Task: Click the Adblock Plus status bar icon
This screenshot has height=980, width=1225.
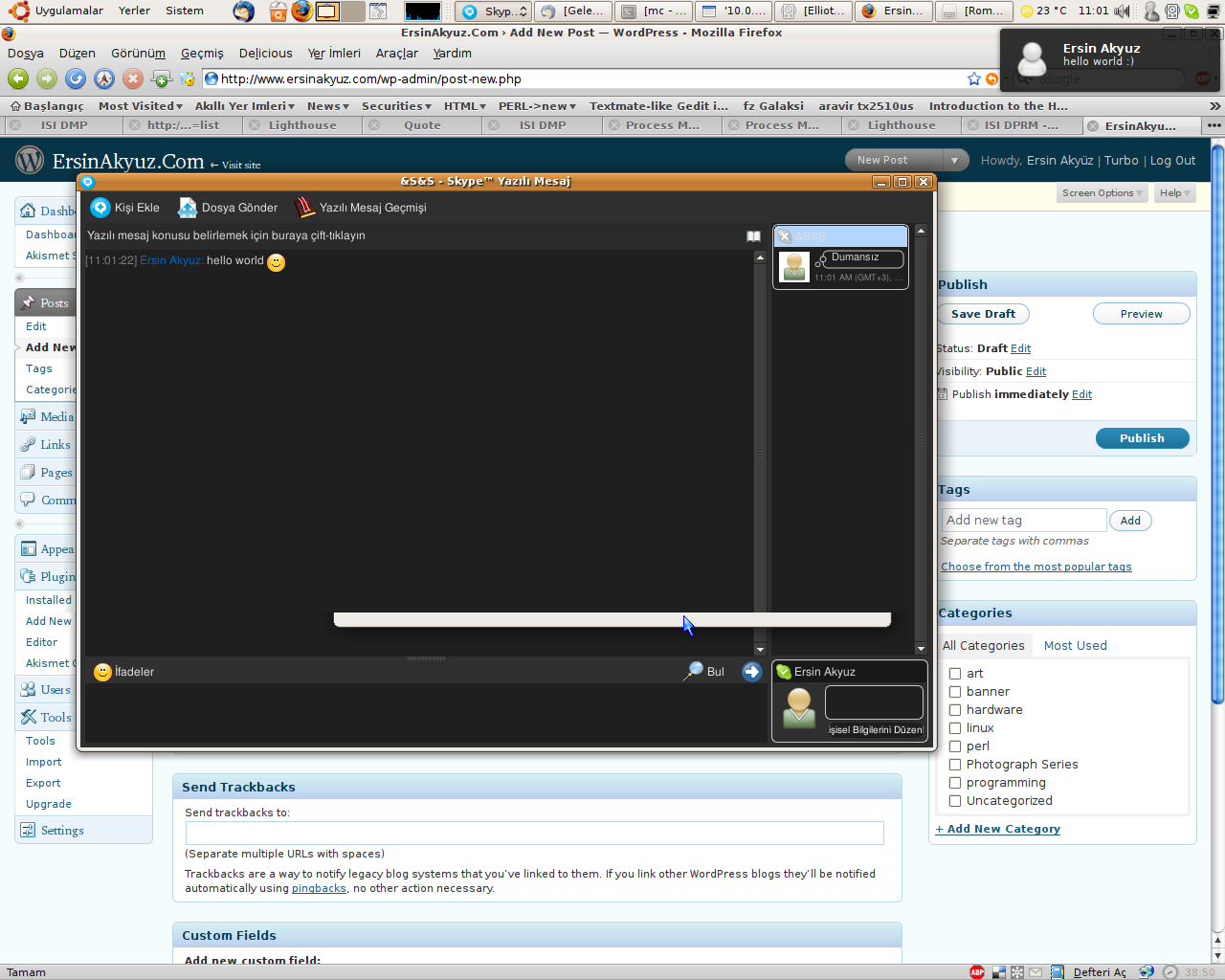Action: coord(977,972)
